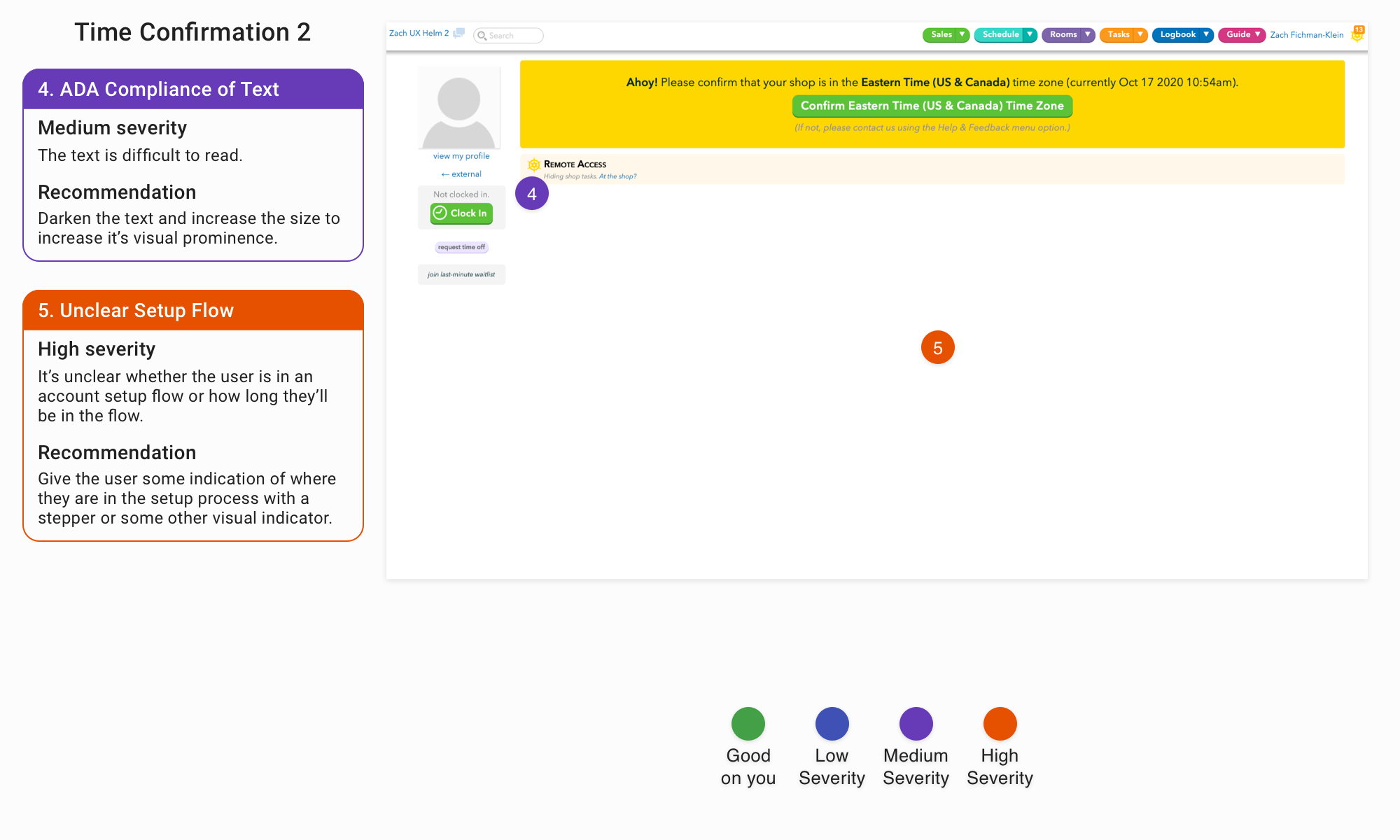Click the 'request time off' pill
Screen dimensions: 1400x840
pyautogui.click(x=461, y=247)
